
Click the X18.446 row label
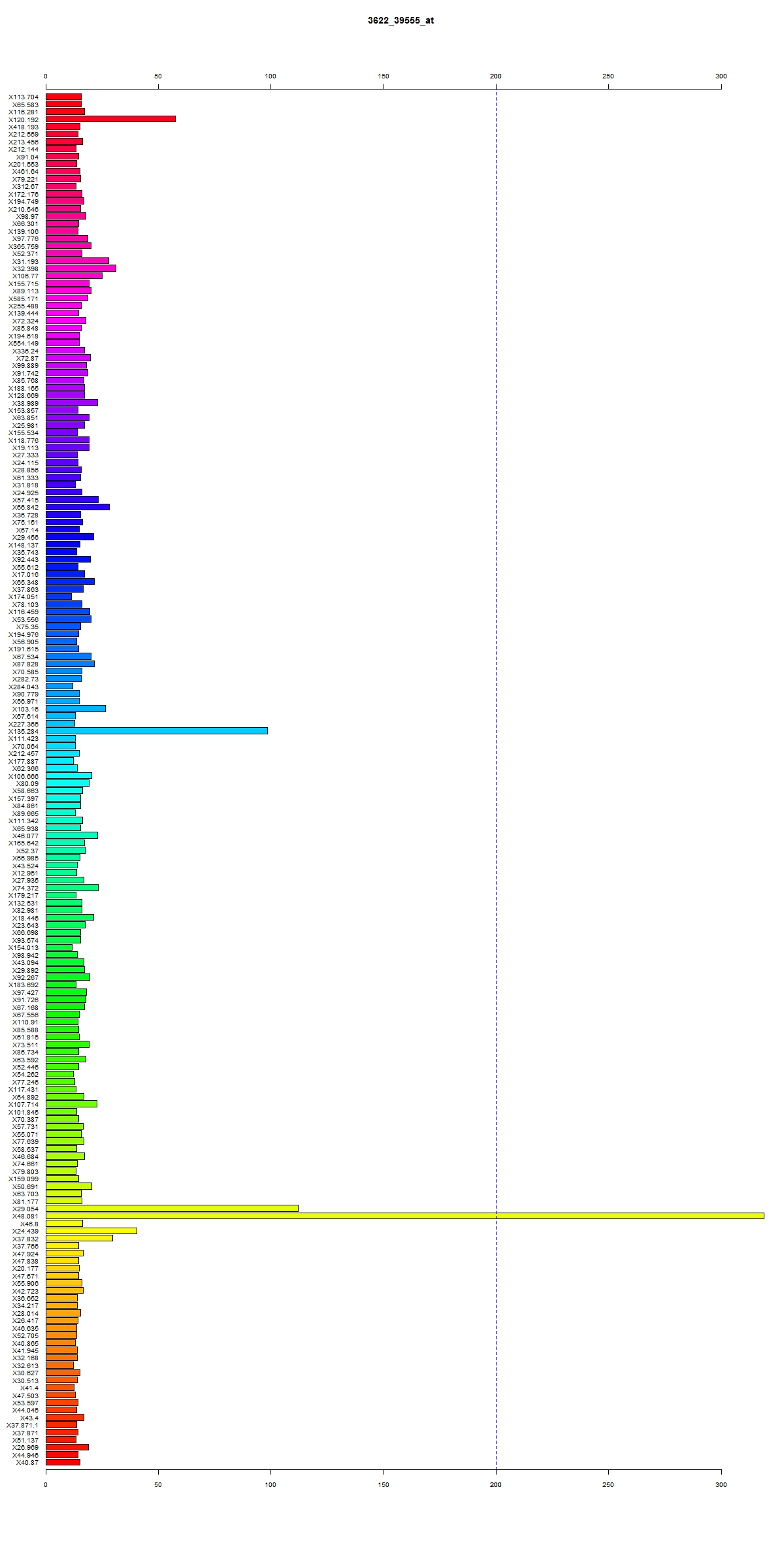25,917
